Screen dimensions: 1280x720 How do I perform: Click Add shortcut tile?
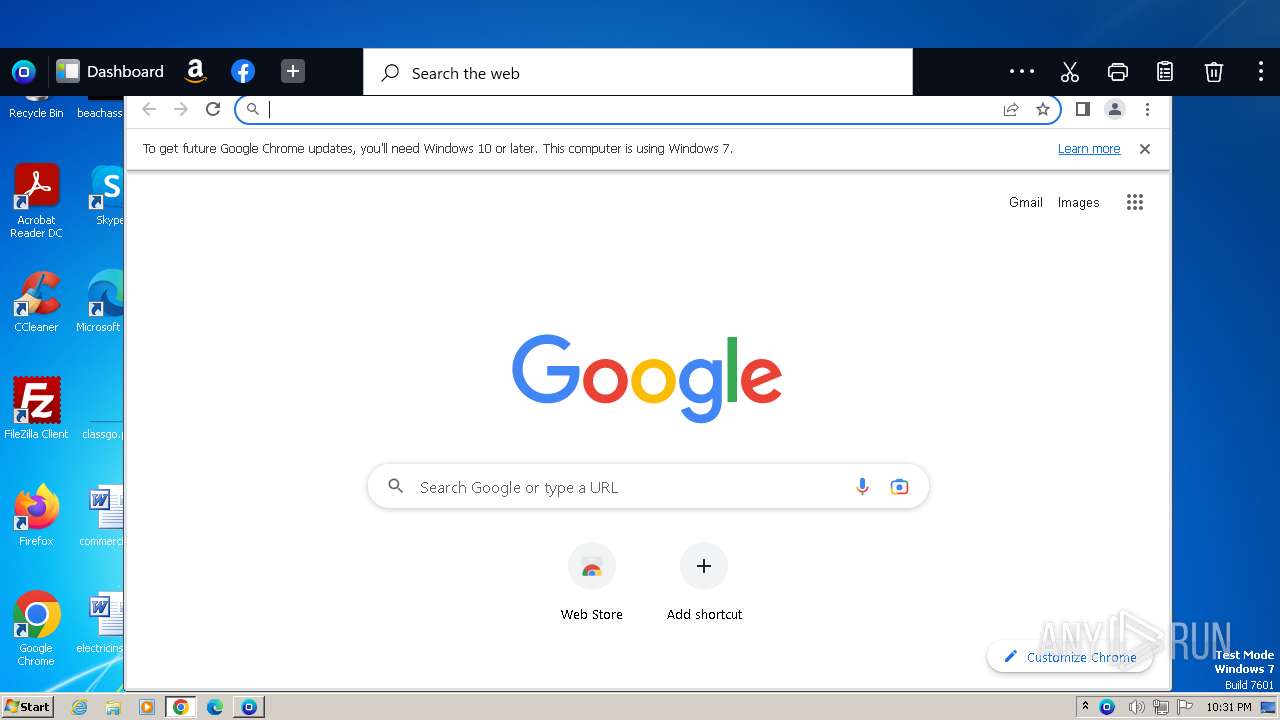704,582
